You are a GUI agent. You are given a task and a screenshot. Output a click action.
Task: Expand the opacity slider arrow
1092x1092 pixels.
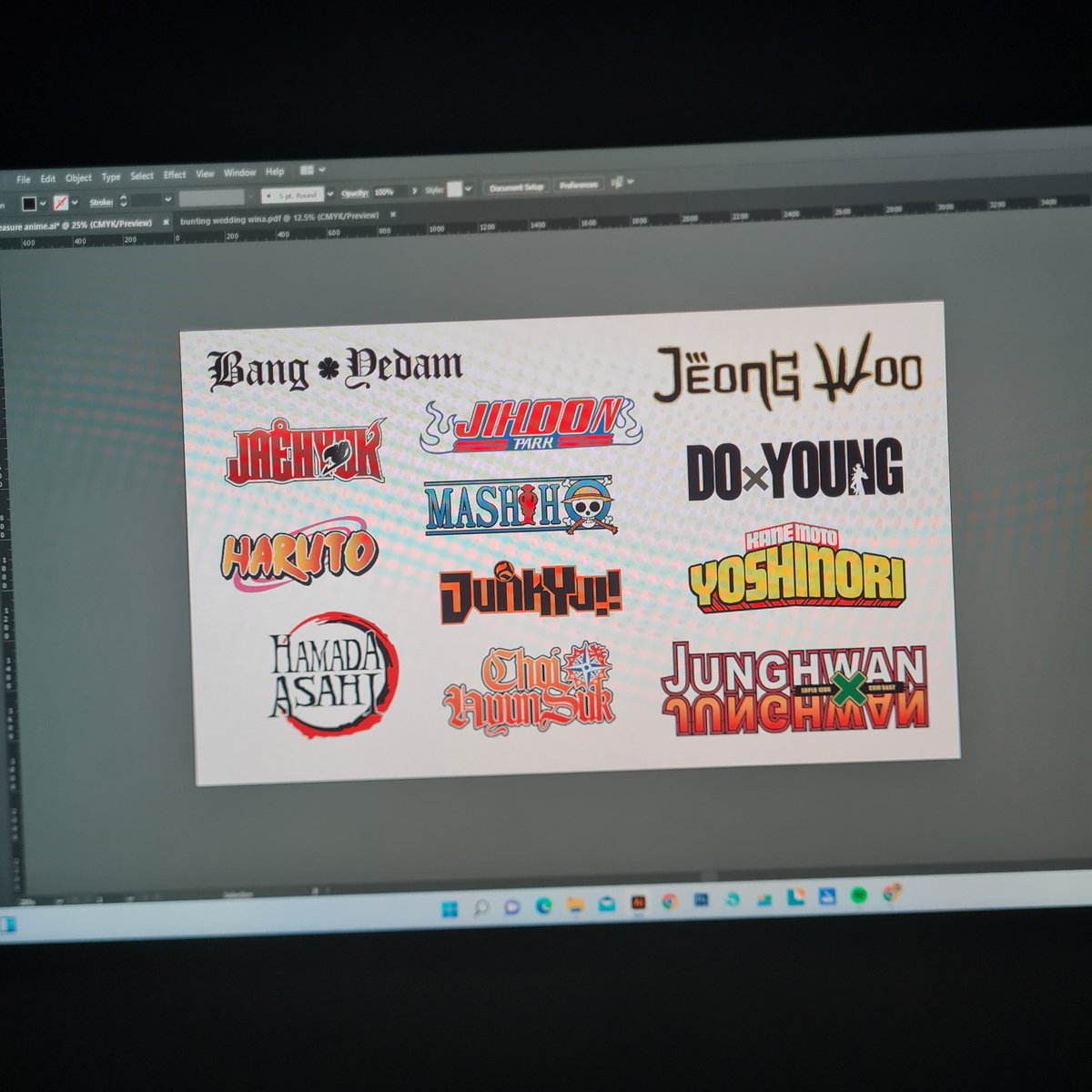413,192
